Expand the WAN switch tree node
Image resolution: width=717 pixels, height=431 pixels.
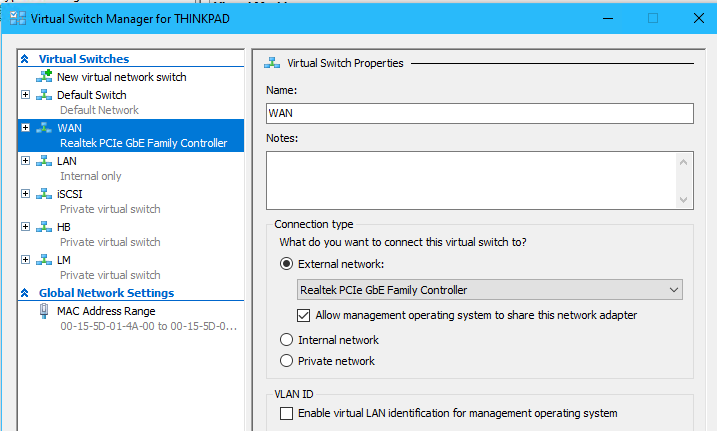26,128
